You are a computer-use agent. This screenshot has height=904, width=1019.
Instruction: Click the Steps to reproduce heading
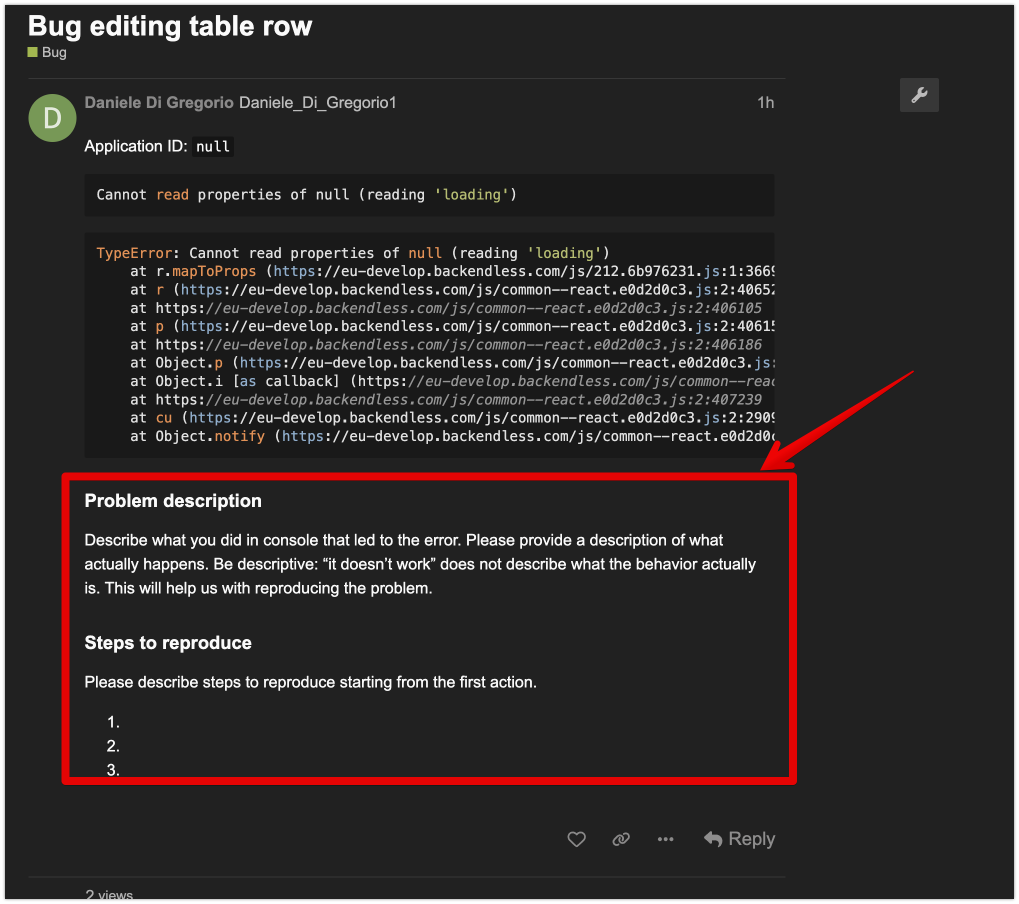[x=168, y=643]
